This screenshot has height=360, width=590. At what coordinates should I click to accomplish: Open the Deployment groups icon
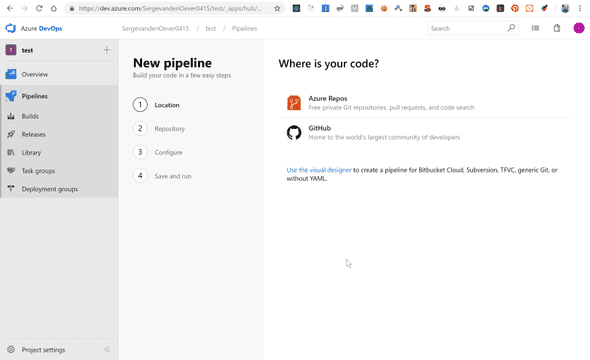[11, 188]
